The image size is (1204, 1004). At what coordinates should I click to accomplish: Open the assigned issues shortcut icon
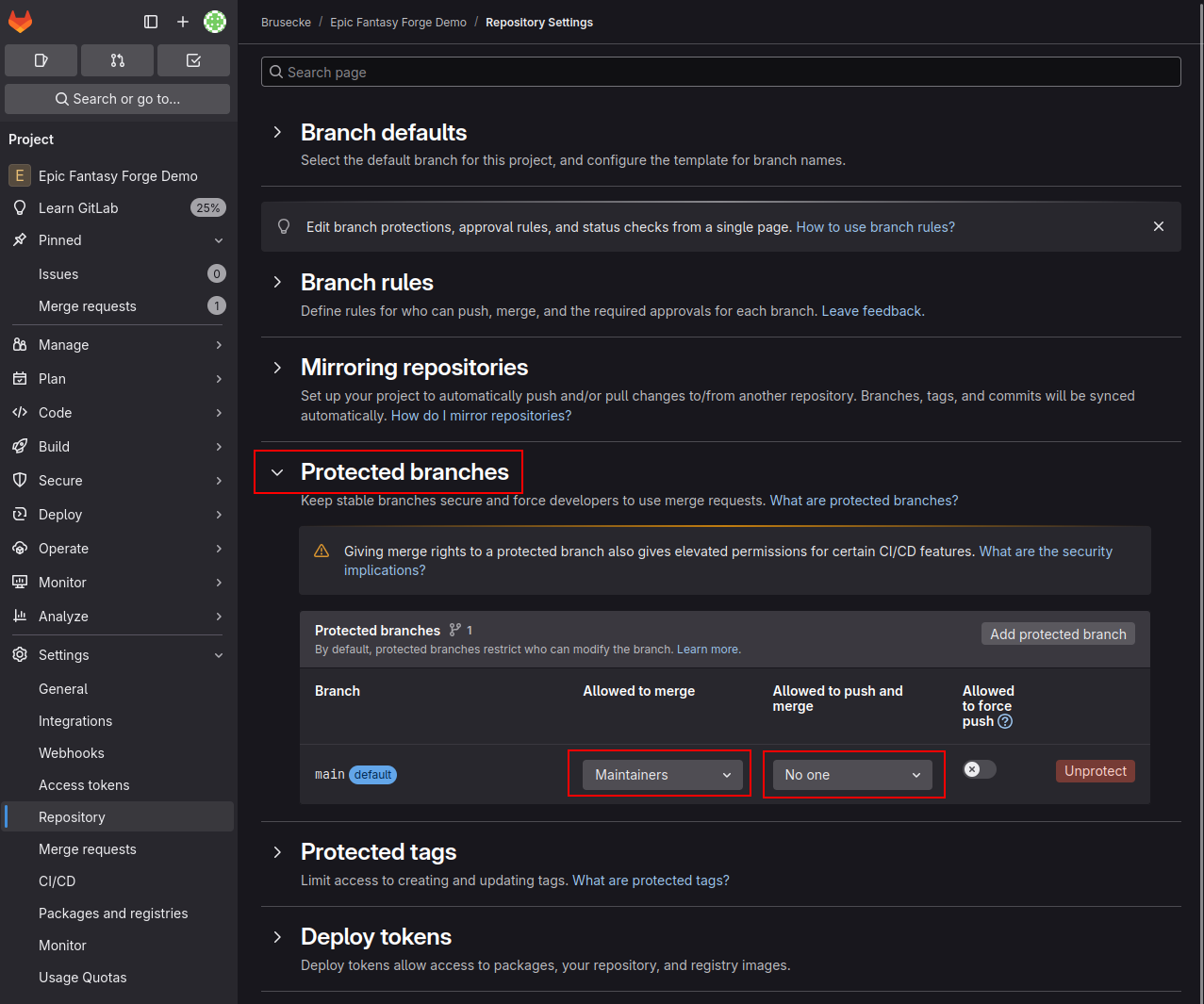pyautogui.click(x=41, y=60)
